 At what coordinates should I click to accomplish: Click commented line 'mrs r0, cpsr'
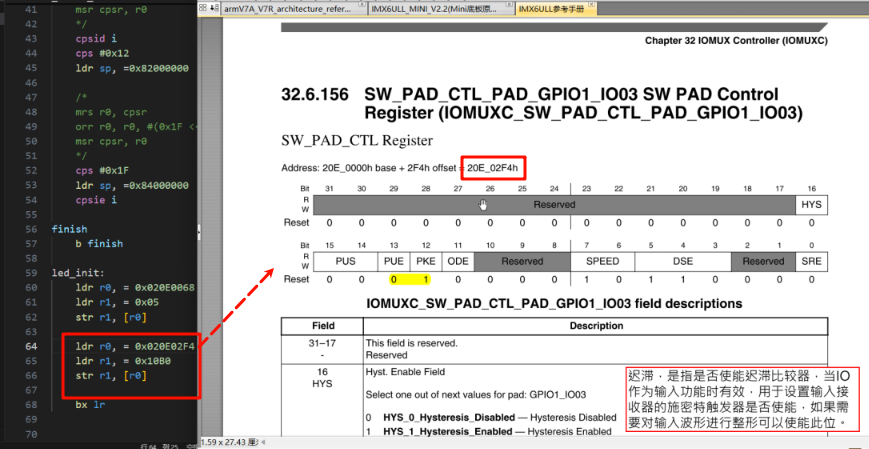(111, 112)
